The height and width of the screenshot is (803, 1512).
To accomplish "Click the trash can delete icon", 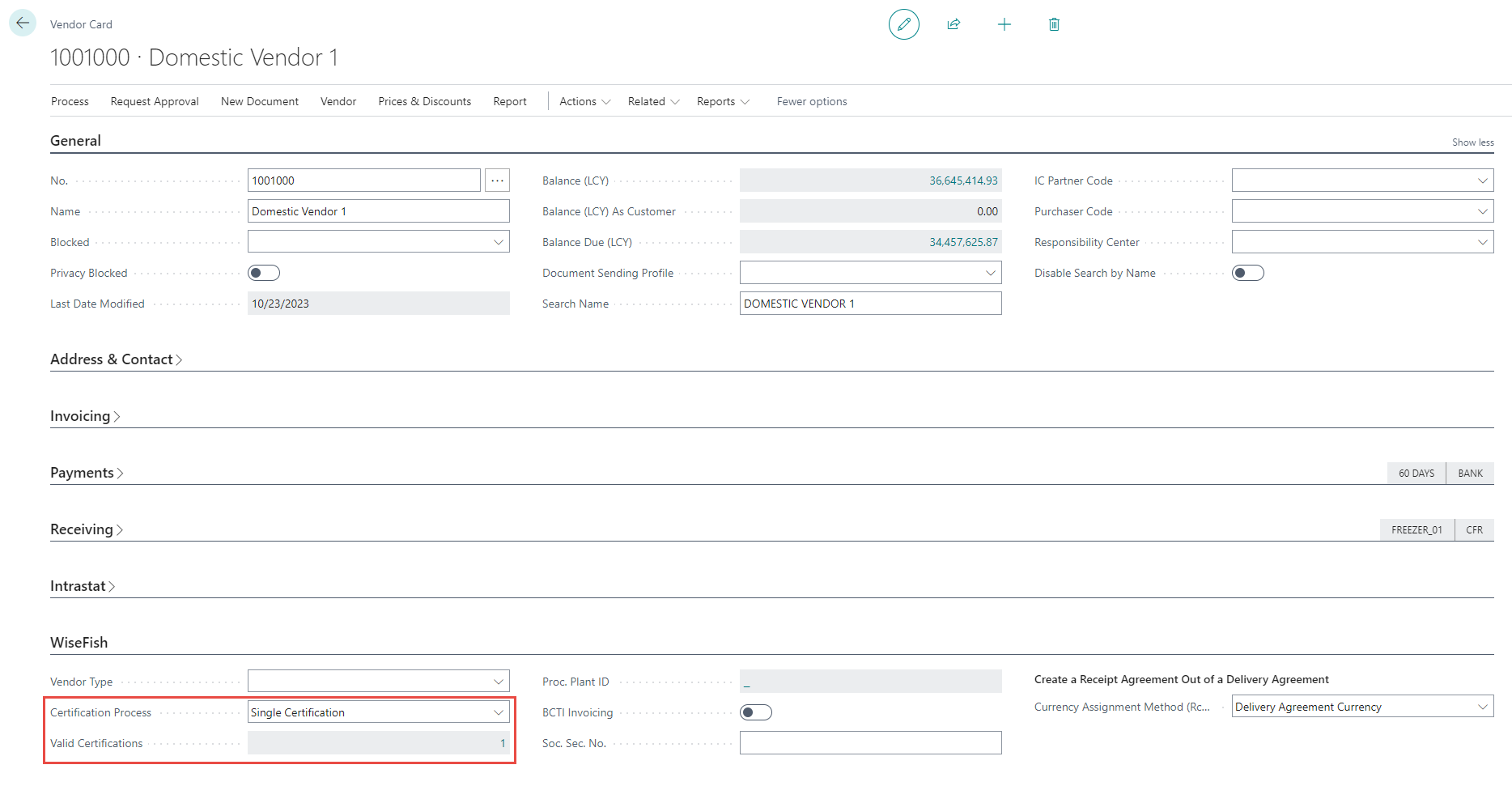I will [x=1054, y=24].
